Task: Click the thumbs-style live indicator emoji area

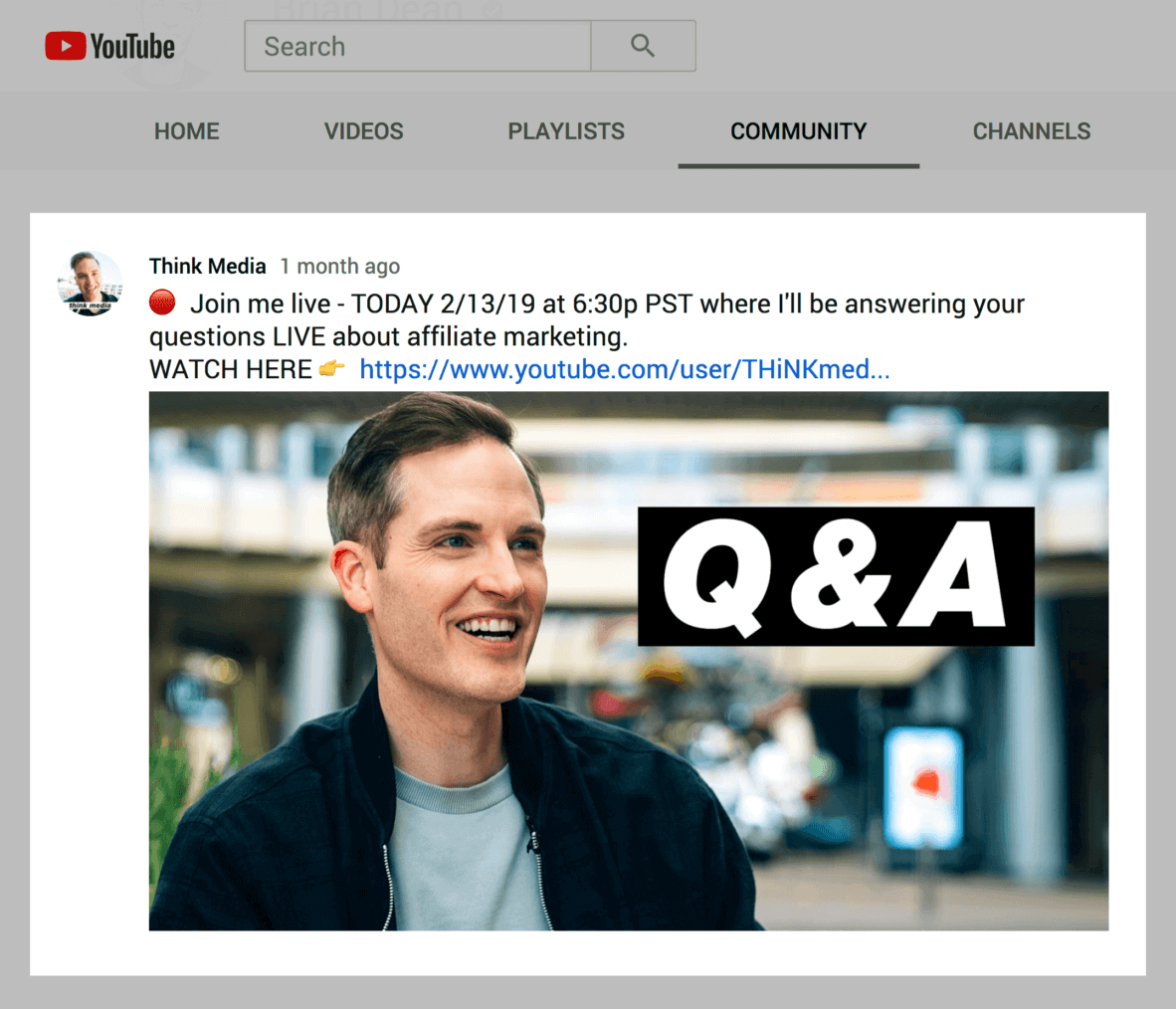Action: coord(162,301)
